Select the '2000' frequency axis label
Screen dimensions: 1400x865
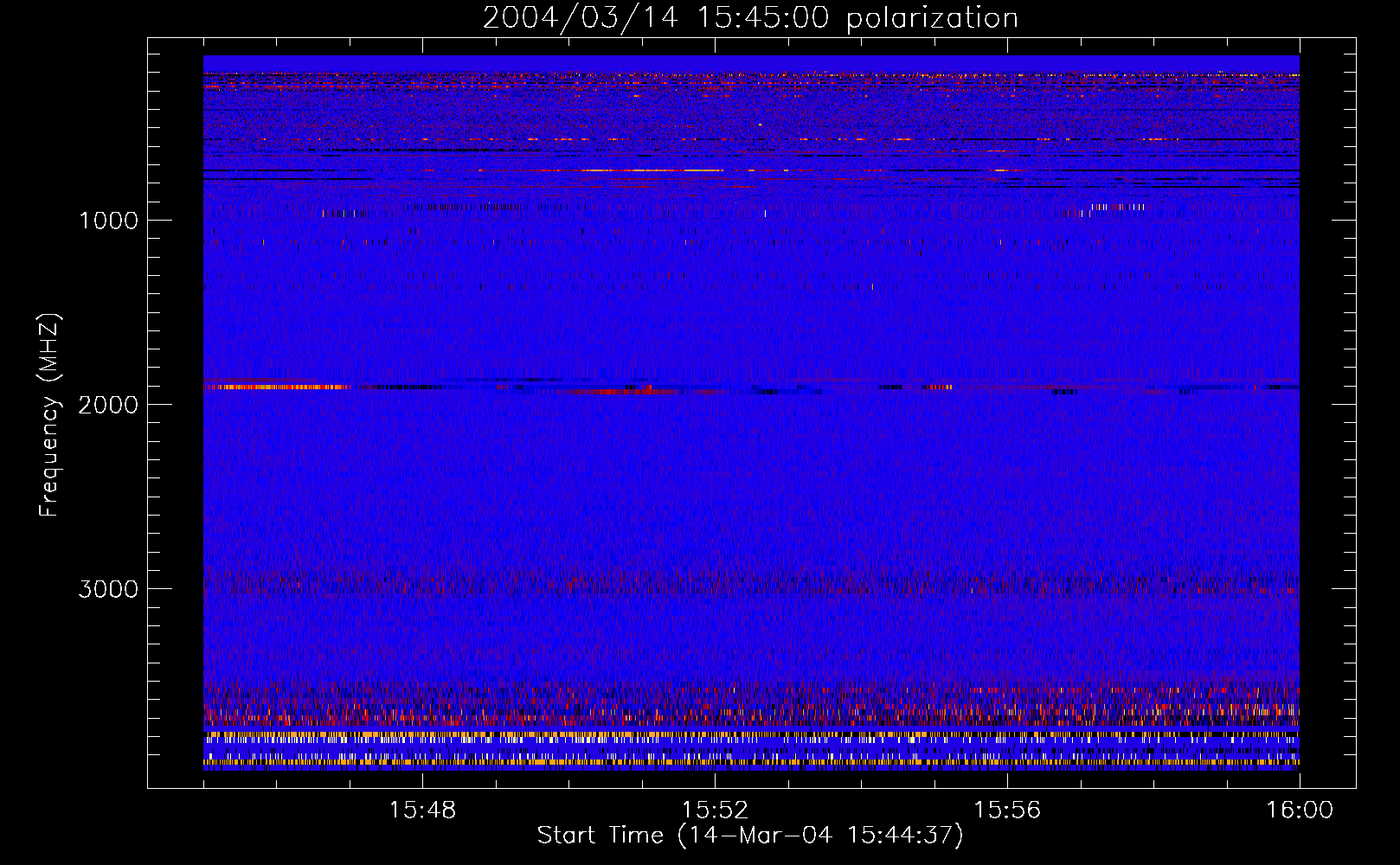point(108,405)
